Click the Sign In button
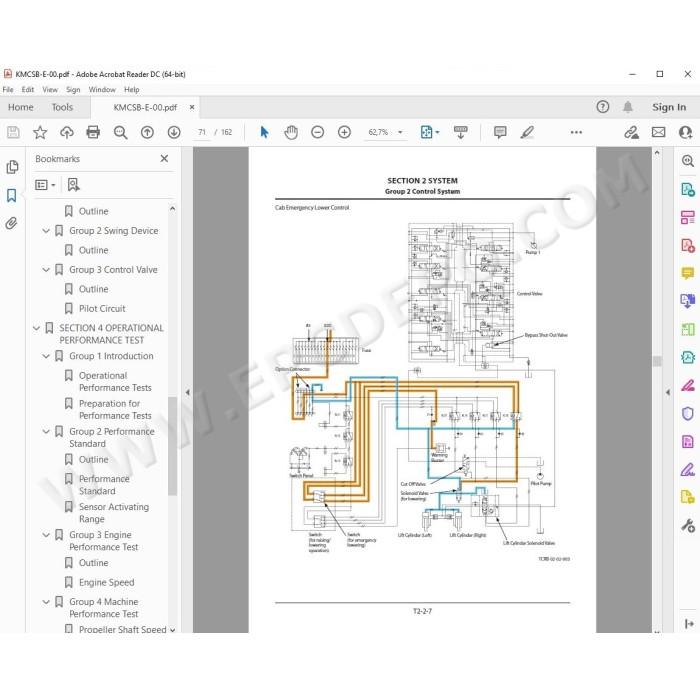Image resolution: width=700 pixels, height=700 pixels. pos(669,107)
